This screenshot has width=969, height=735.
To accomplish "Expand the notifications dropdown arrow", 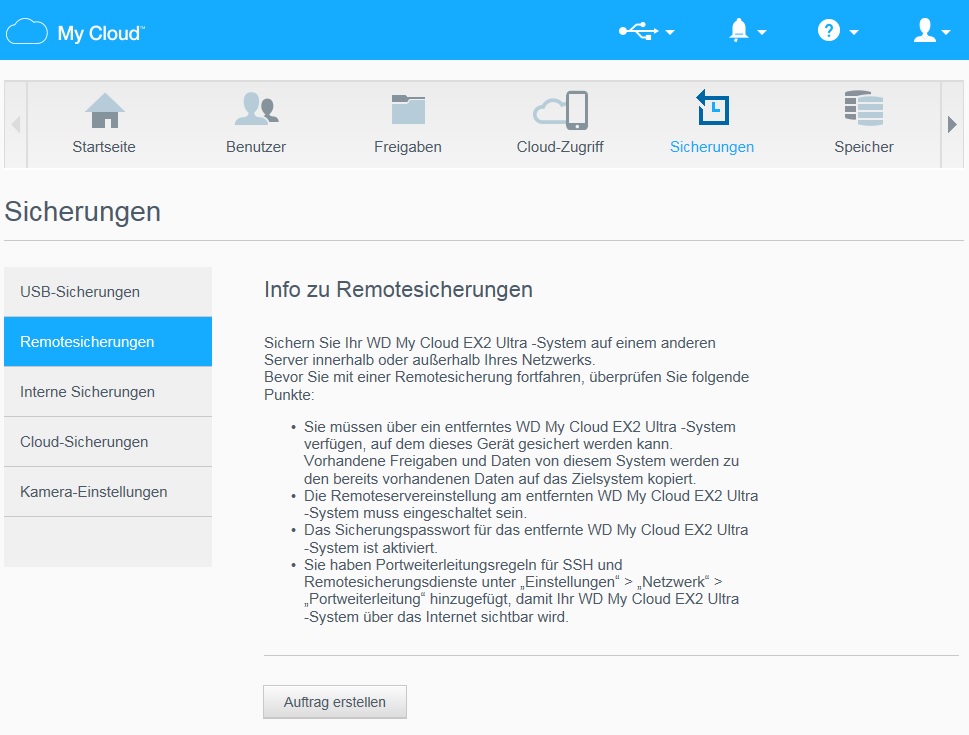I will [761, 32].
